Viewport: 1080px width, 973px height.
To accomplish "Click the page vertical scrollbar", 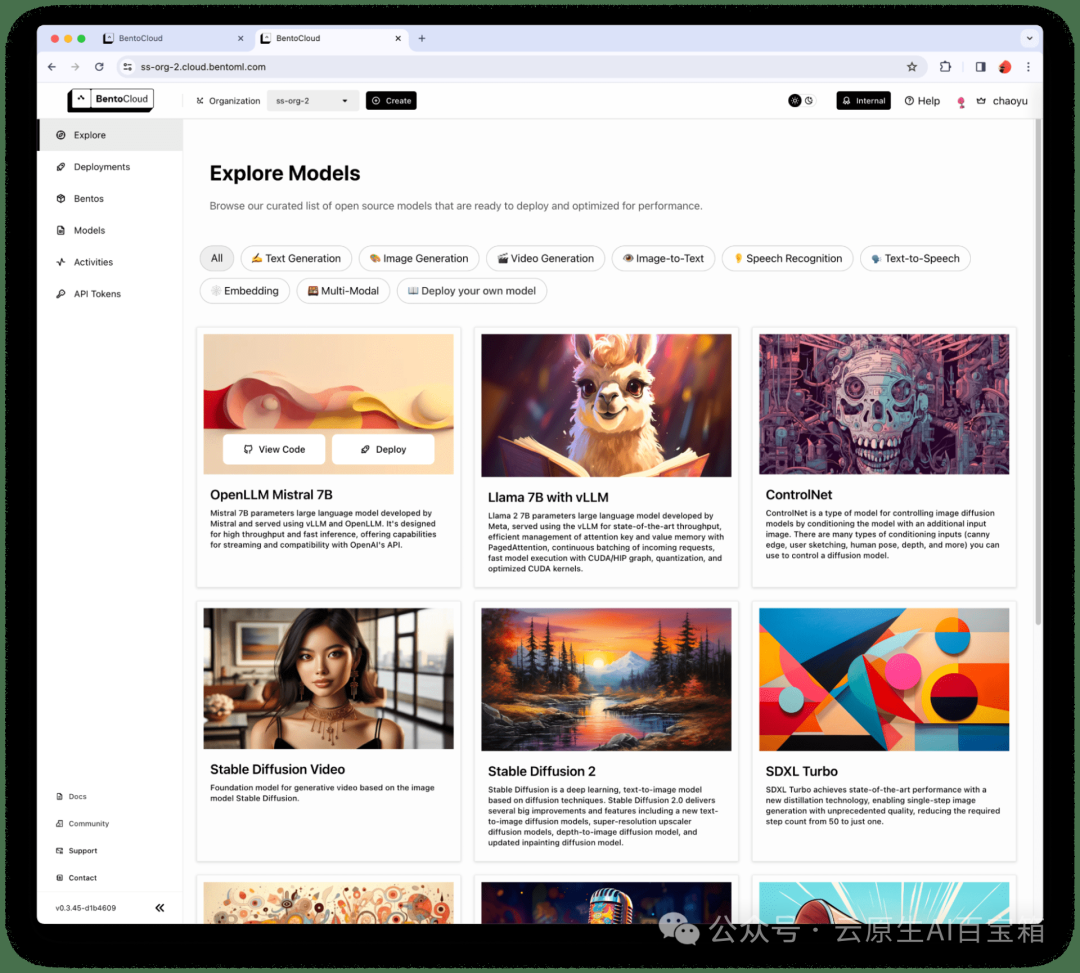I will point(1038,372).
